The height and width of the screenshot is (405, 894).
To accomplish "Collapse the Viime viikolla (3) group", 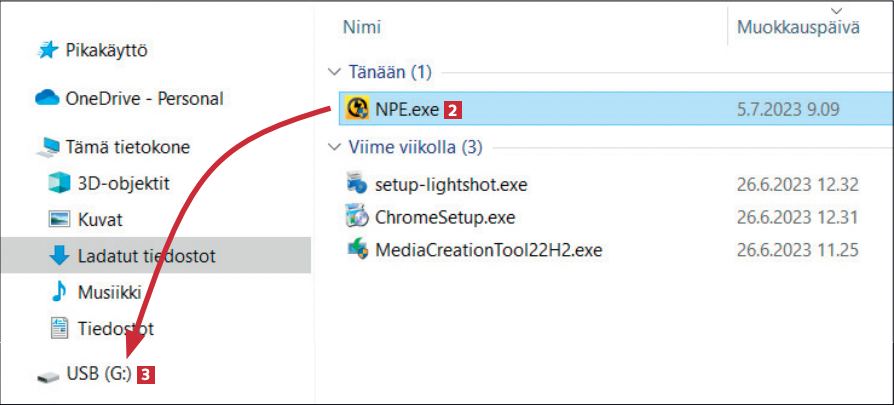I will [x=334, y=148].
